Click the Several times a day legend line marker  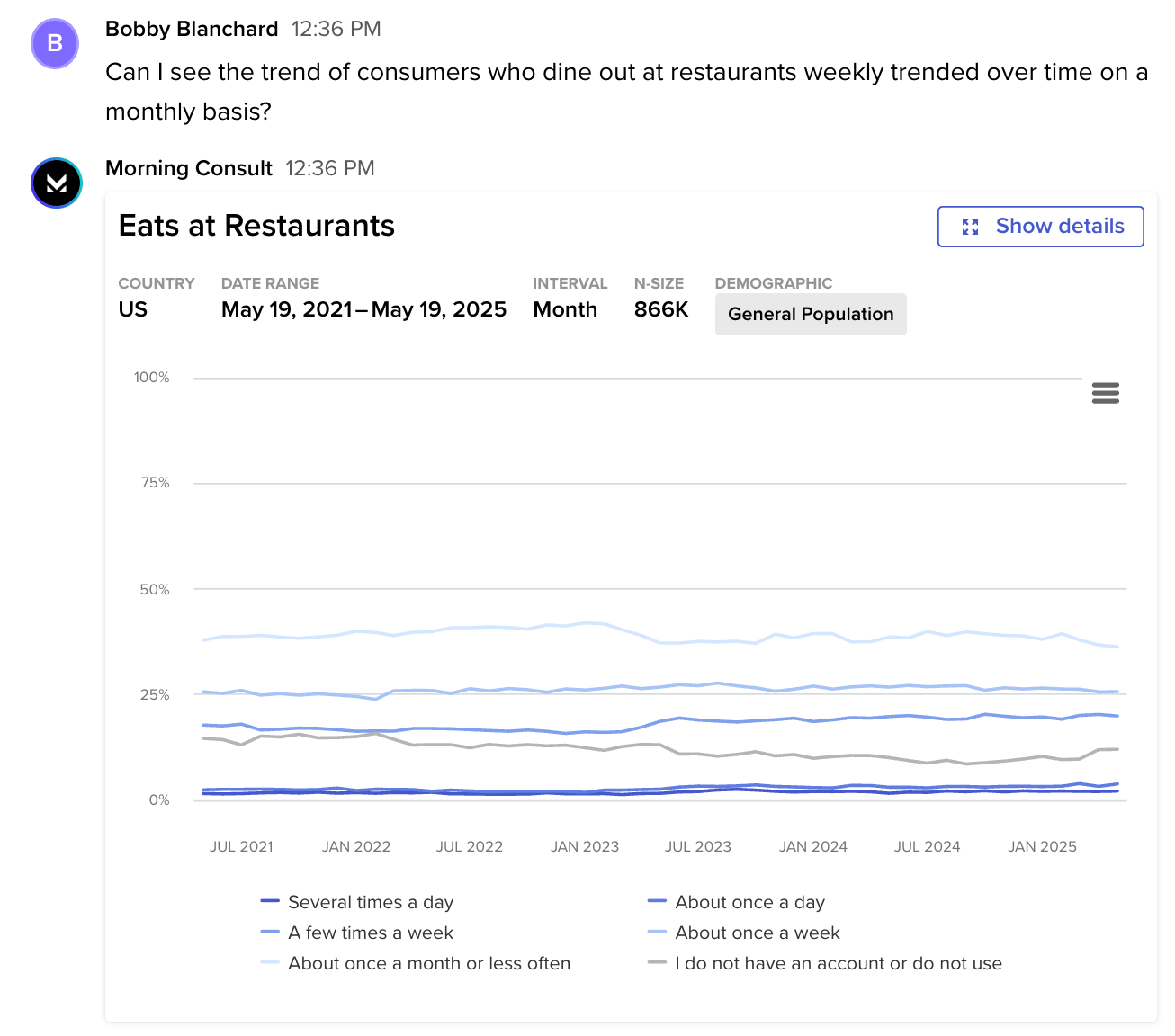tap(270, 901)
